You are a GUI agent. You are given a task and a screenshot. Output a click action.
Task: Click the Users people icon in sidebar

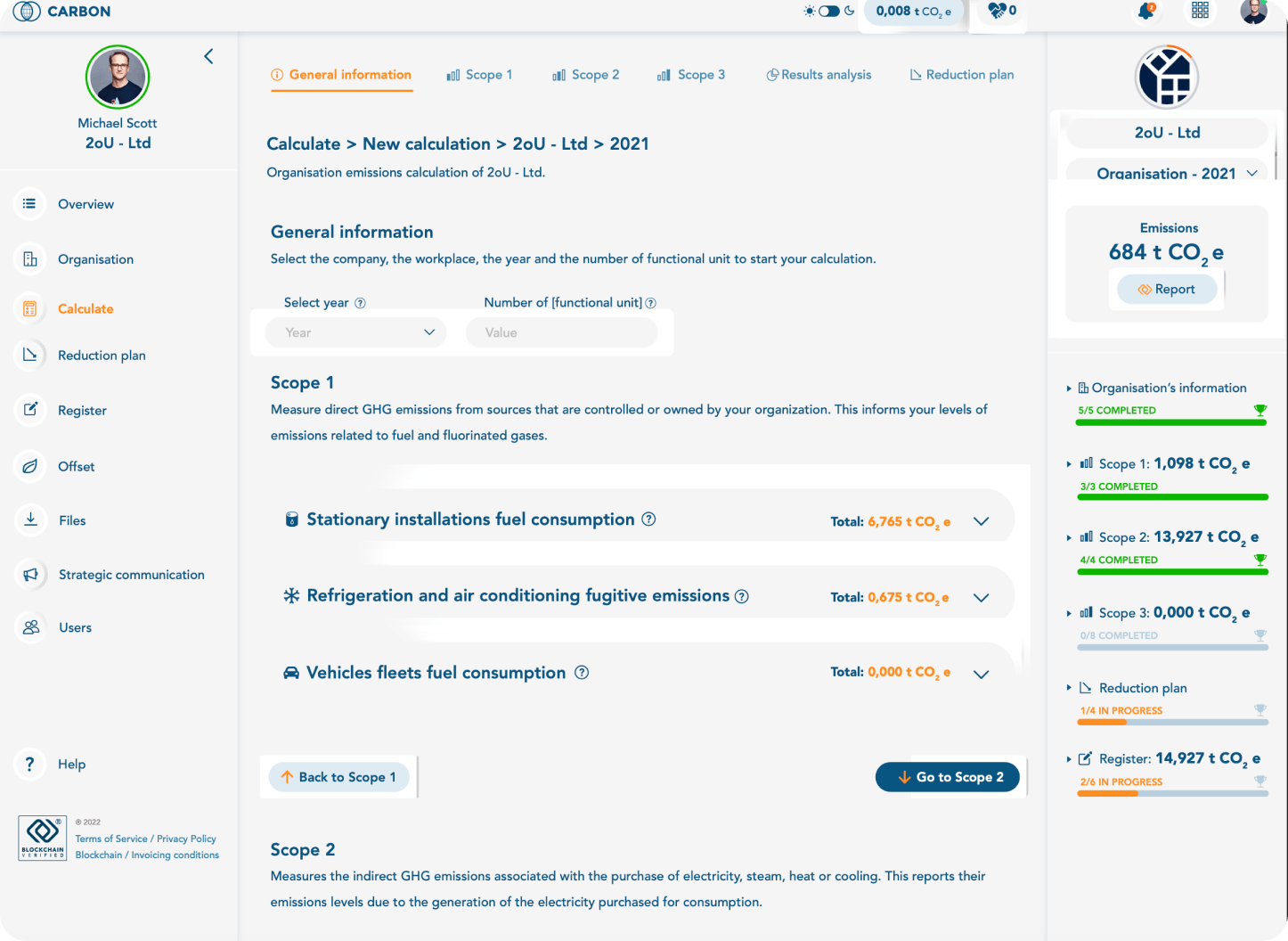[x=29, y=627]
